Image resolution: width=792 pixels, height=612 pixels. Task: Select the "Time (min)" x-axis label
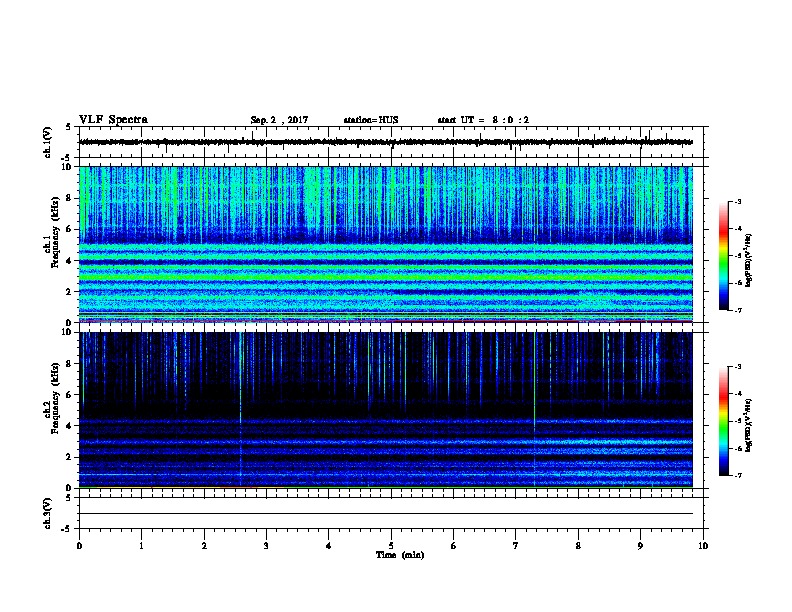[x=400, y=555]
